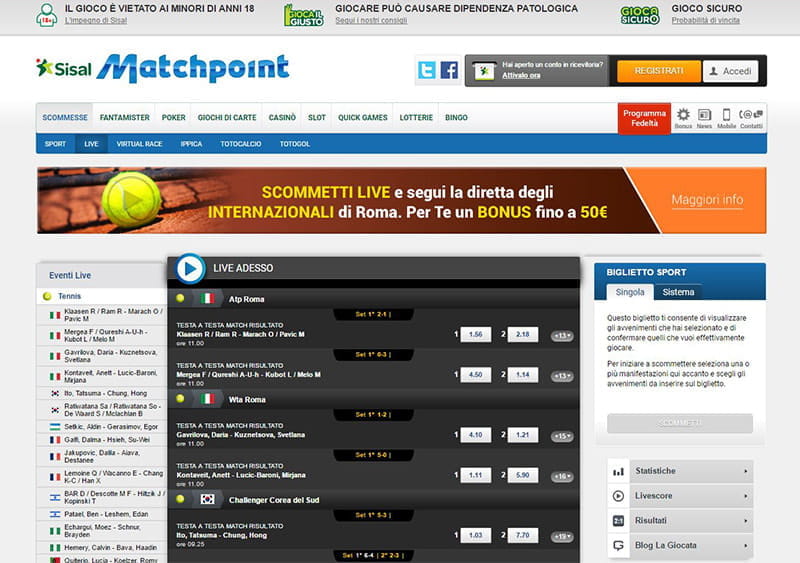Image resolution: width=800 pixels, height=563 pixels.
Task: Click the play button on the banner tennis ball
Action: tap(132, 200)
